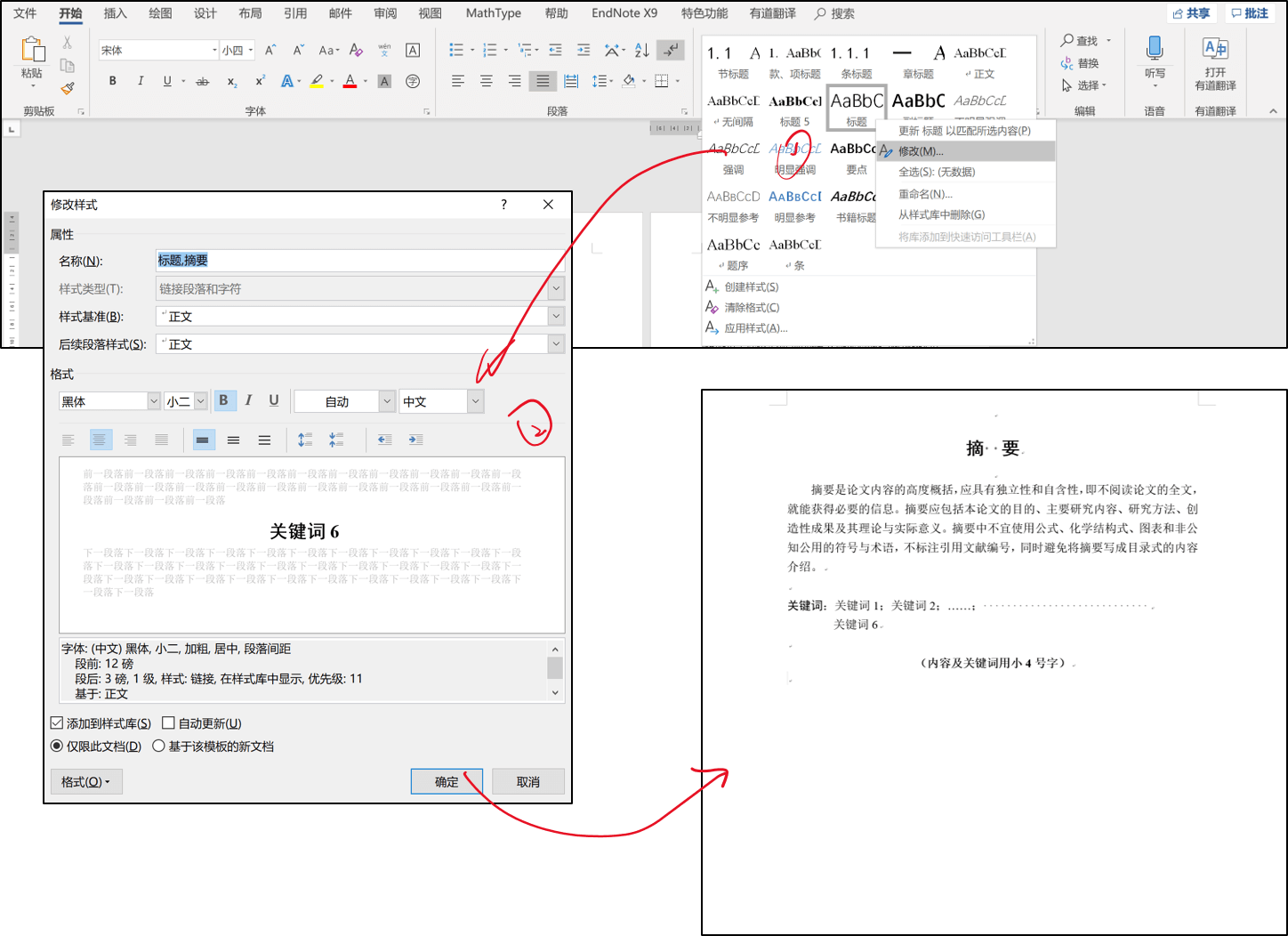
Task: Toggle Italic in the ribbon font group
Action: (141, 81)
